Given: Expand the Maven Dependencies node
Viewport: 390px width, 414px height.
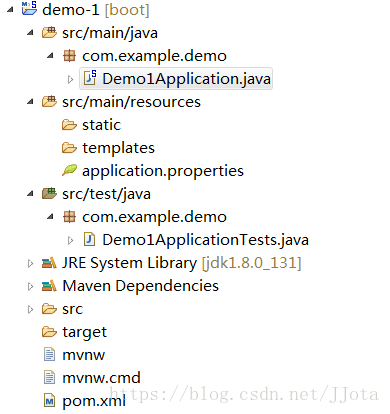Looking at the screenshot, I should click(30, 286).
